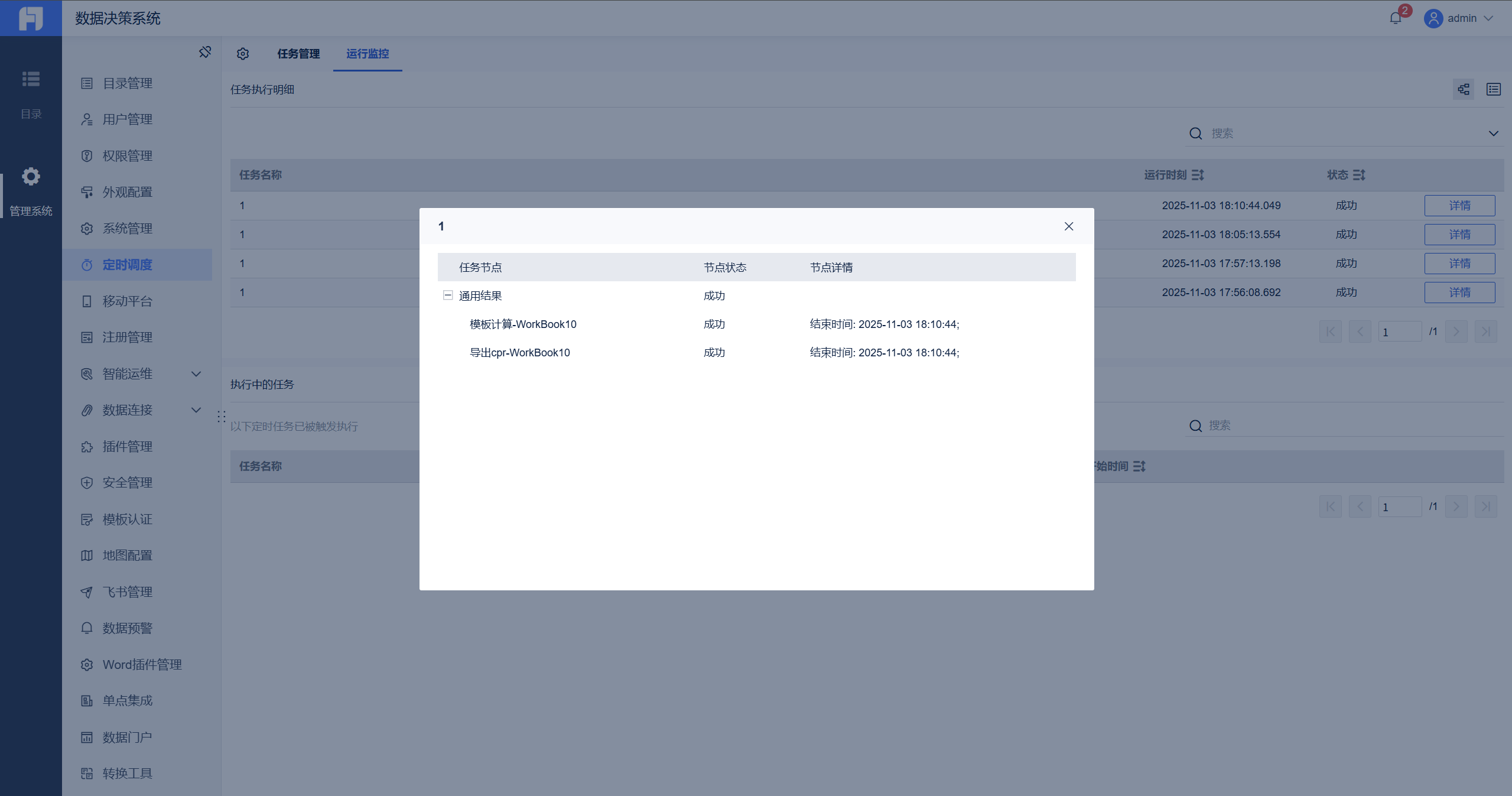Click the notification bell icon
The height and width of the screenshot is (796, 1512).
[x=1396, y=18]
